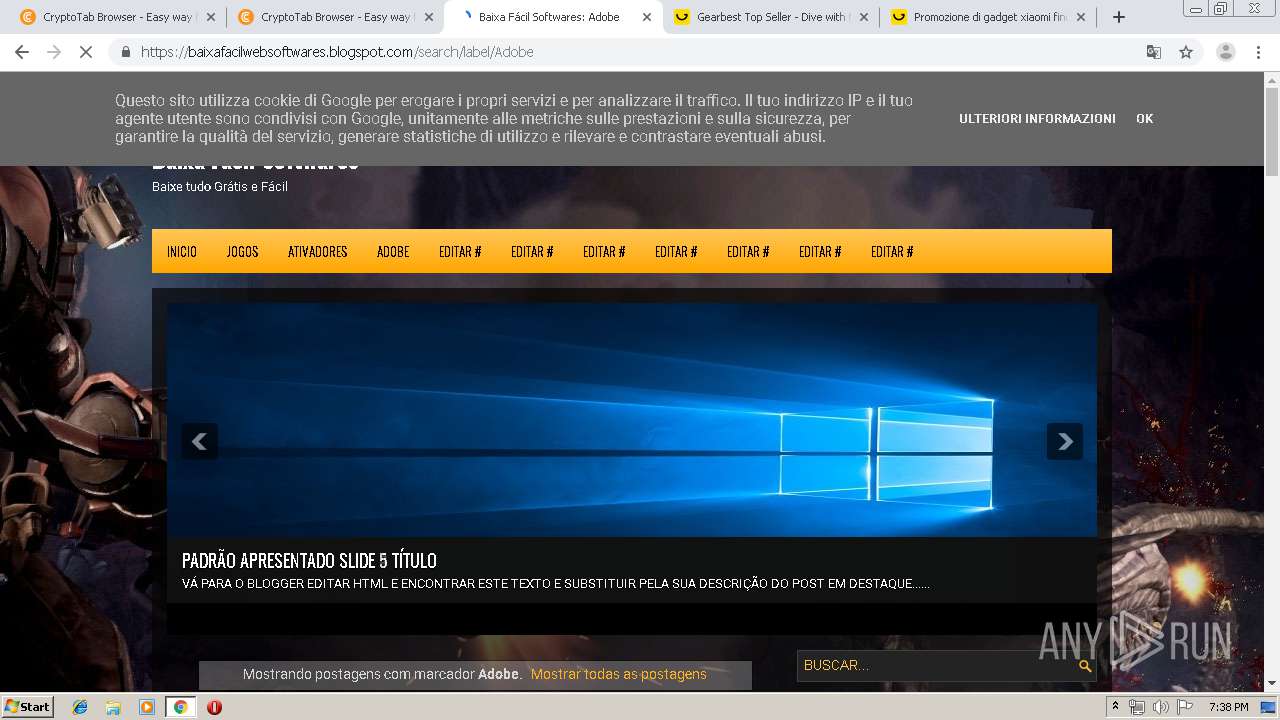
Task: Click Mostrar todas as postagens link
Action: [x=618, y=674]
